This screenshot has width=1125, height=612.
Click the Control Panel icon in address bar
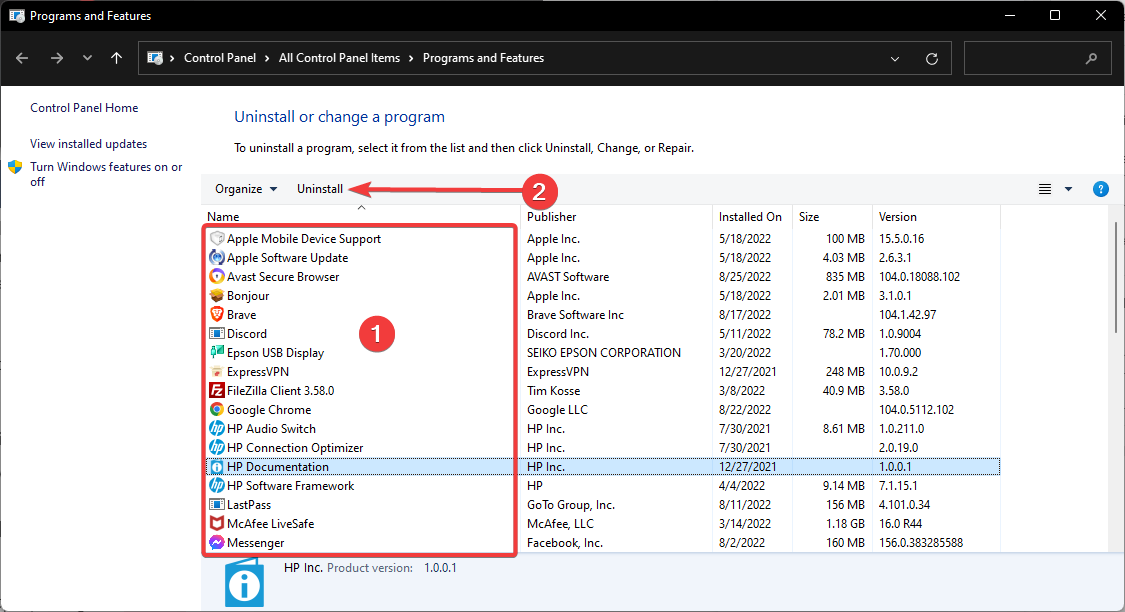[x=155, y=58]
